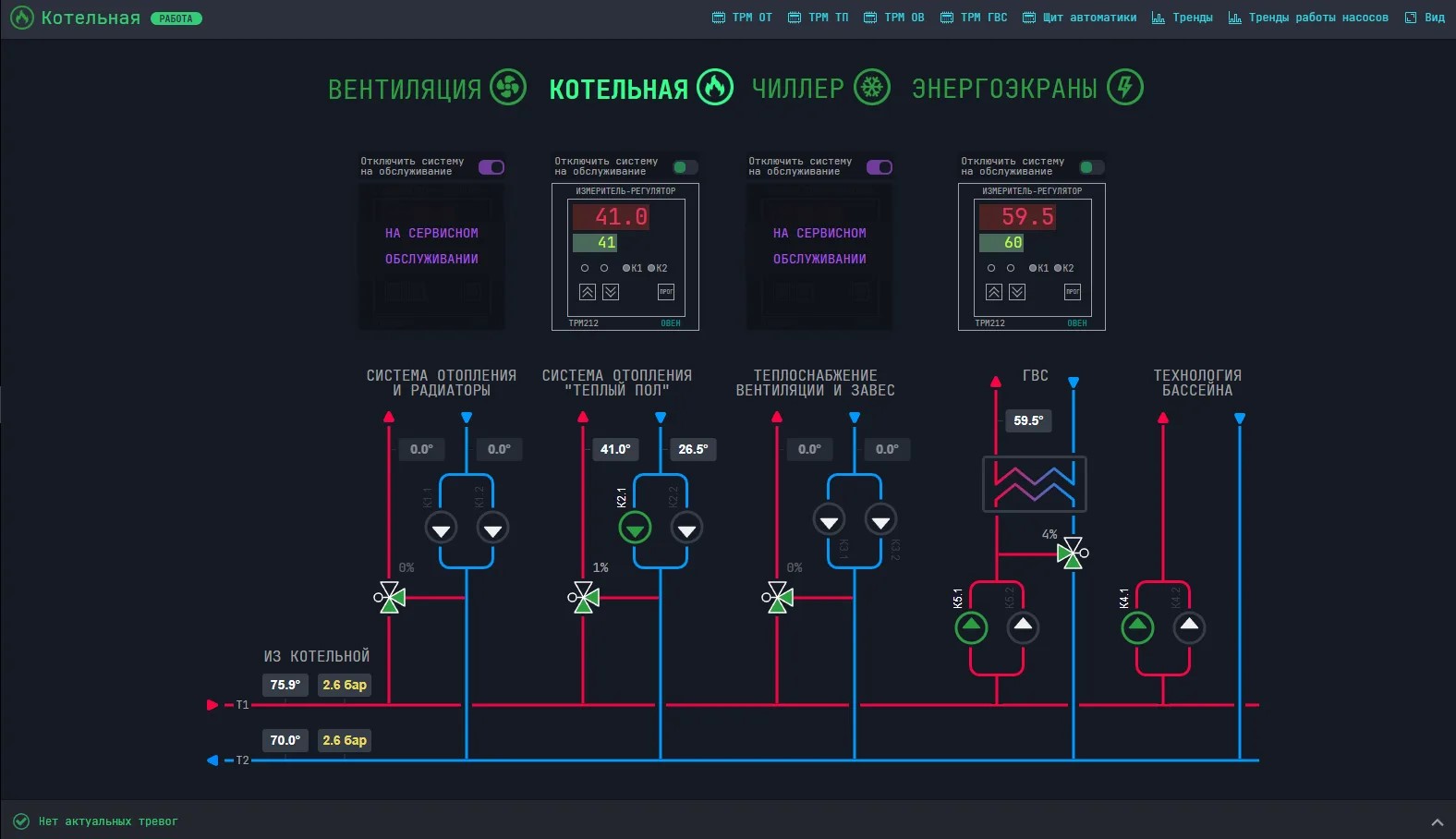Select pump K1.1 icon
The width and height of the screenshot is (1456, 839).
(442, 529)
